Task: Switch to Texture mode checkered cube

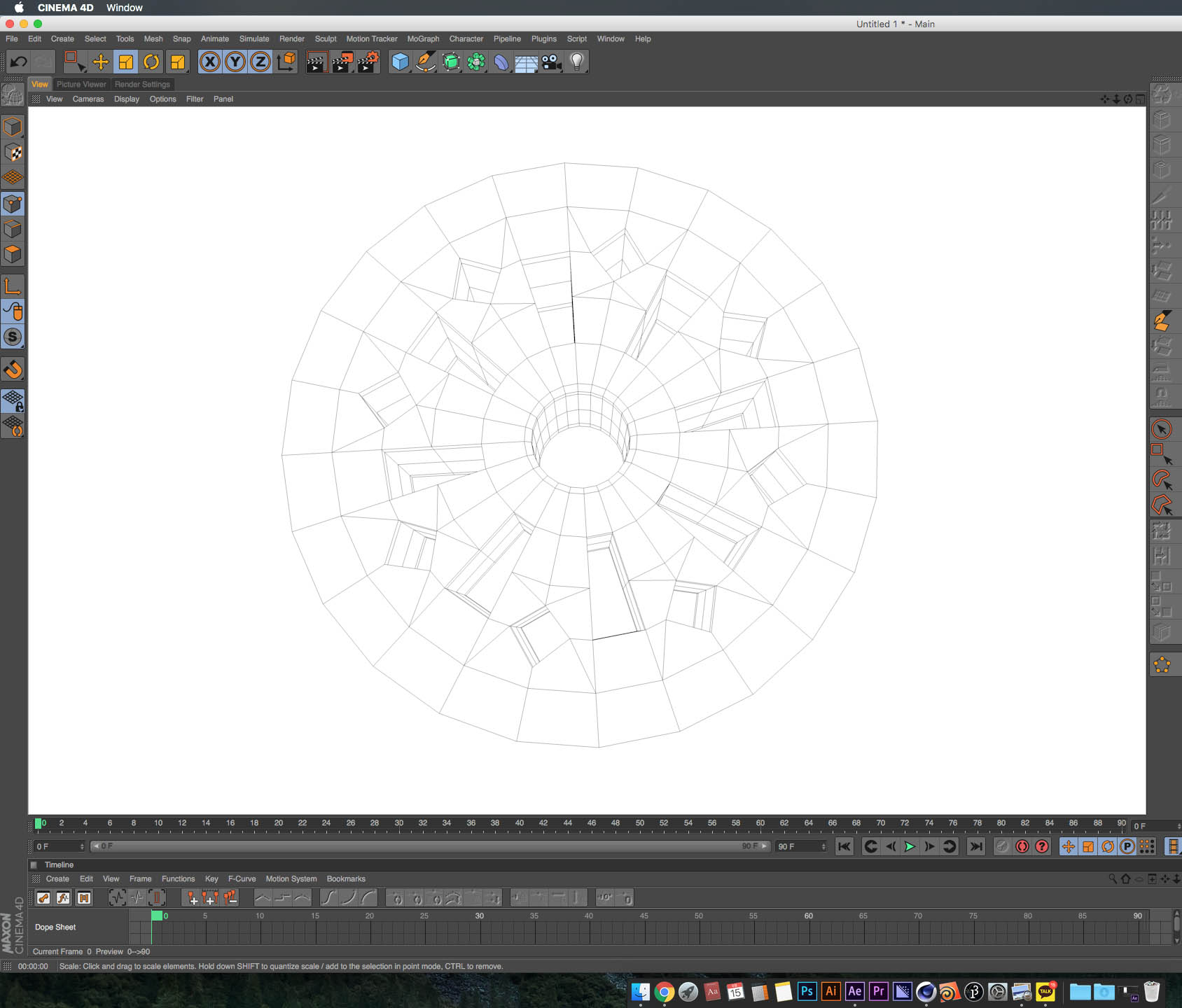Action: click(13, 152)
